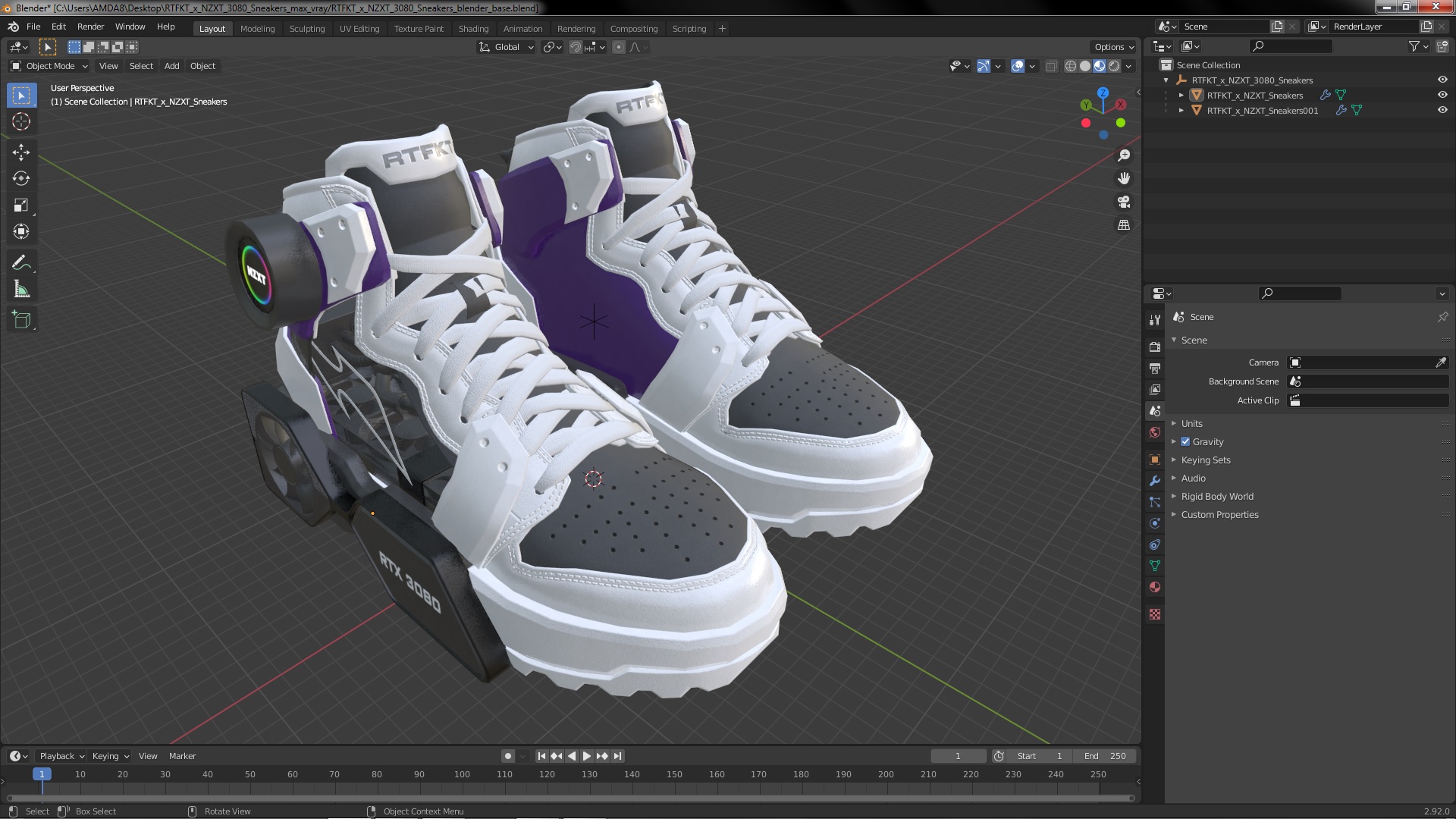Click the play animation button
The width and height of the screenshot is (1456, 819).
pos(587,756)
